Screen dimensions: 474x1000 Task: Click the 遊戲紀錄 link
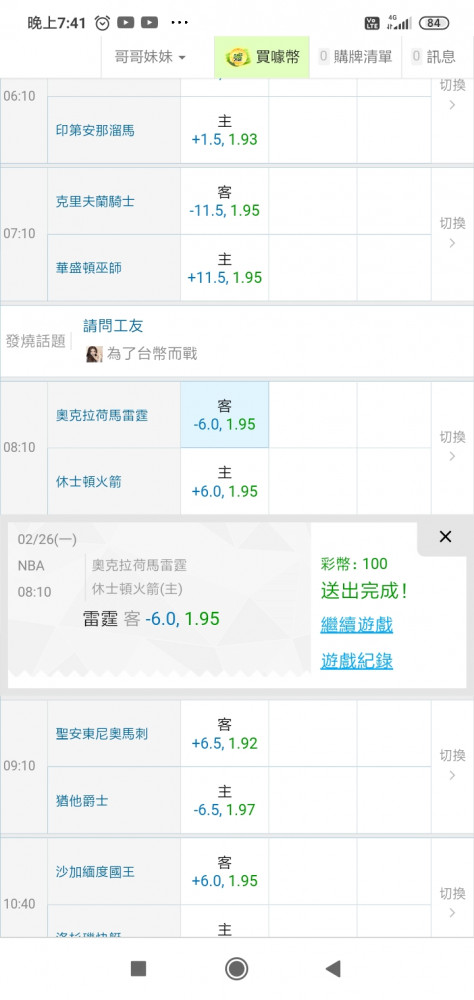[357, 661]
